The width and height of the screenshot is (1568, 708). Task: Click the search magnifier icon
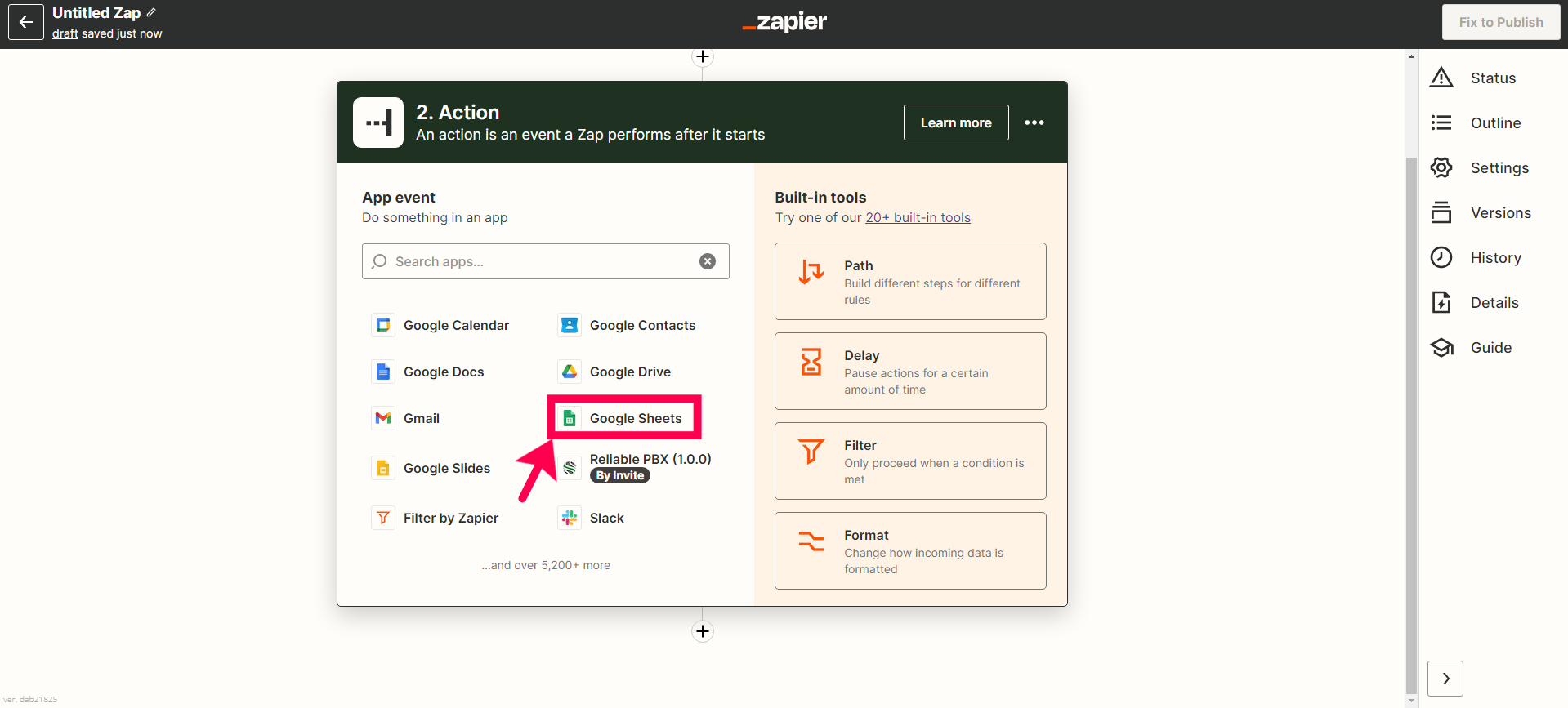click(379, 261)
